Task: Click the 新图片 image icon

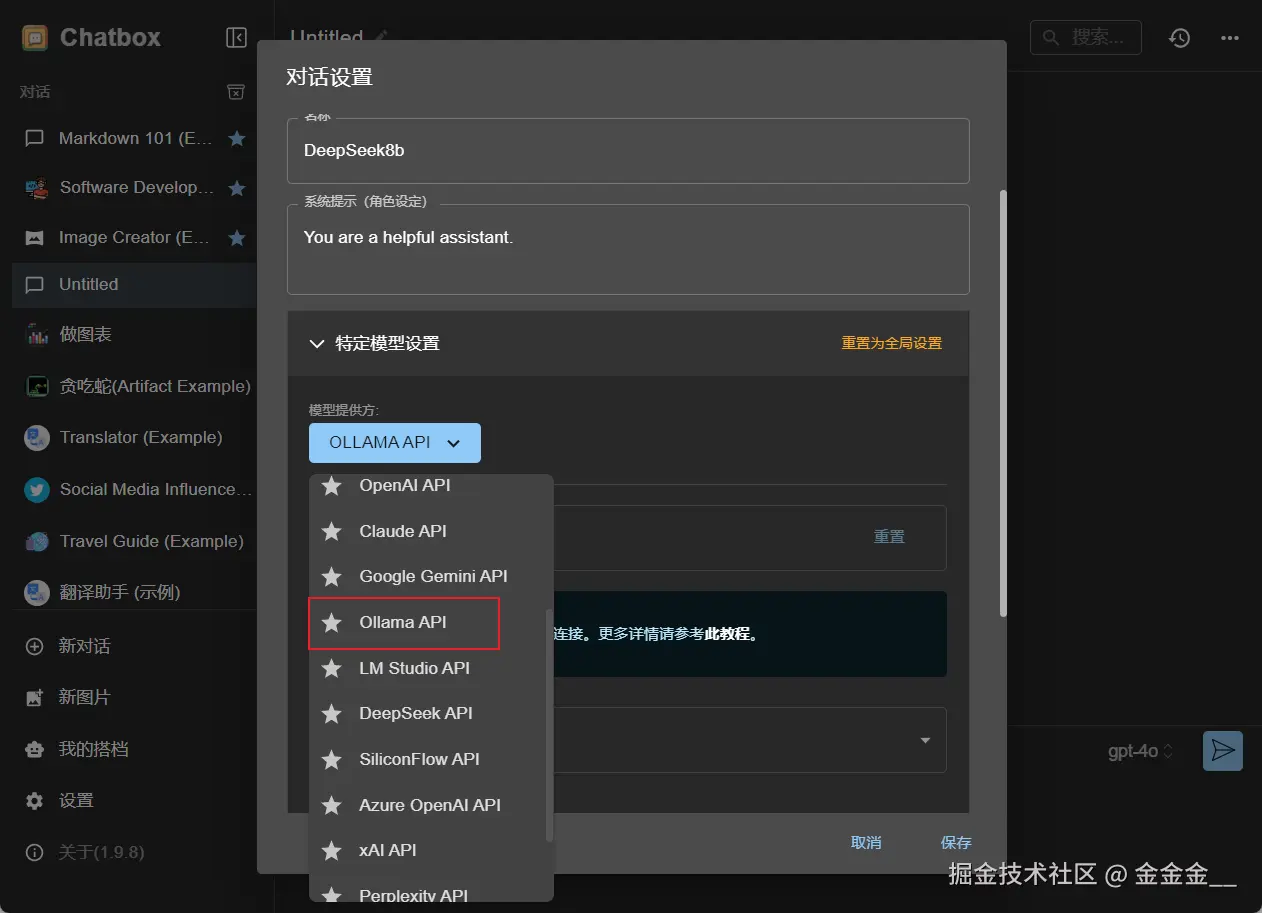Action: (35, 698)
